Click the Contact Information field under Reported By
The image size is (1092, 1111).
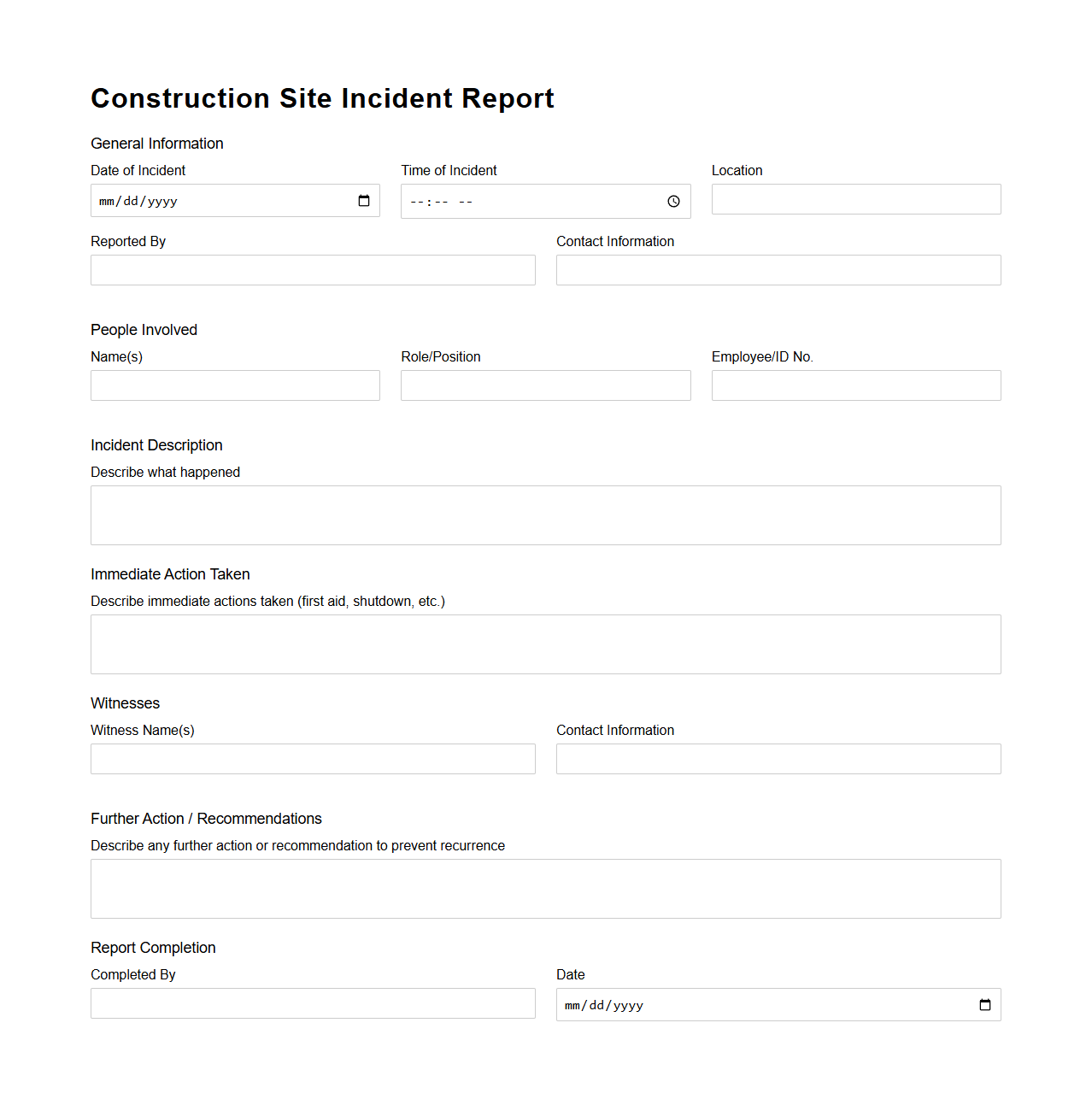tap(778, 270)
